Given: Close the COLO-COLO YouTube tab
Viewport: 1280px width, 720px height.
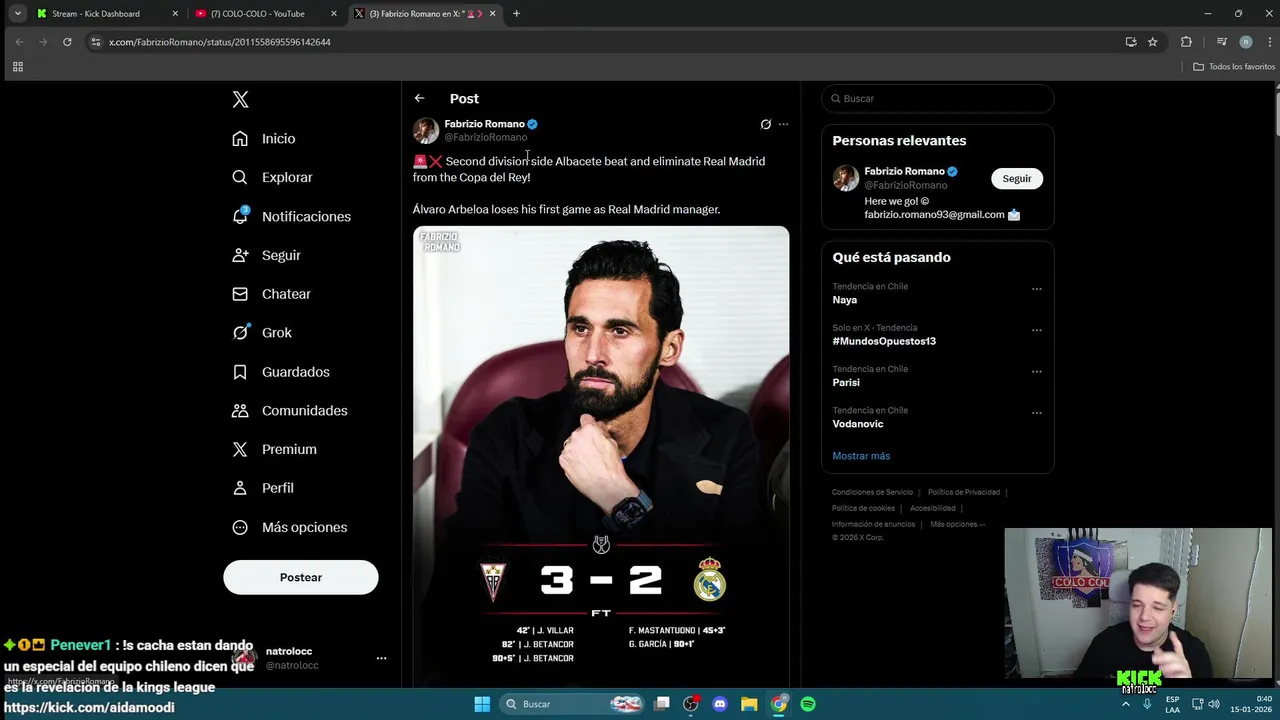Looking at the screenshot, I should (334, 14).
